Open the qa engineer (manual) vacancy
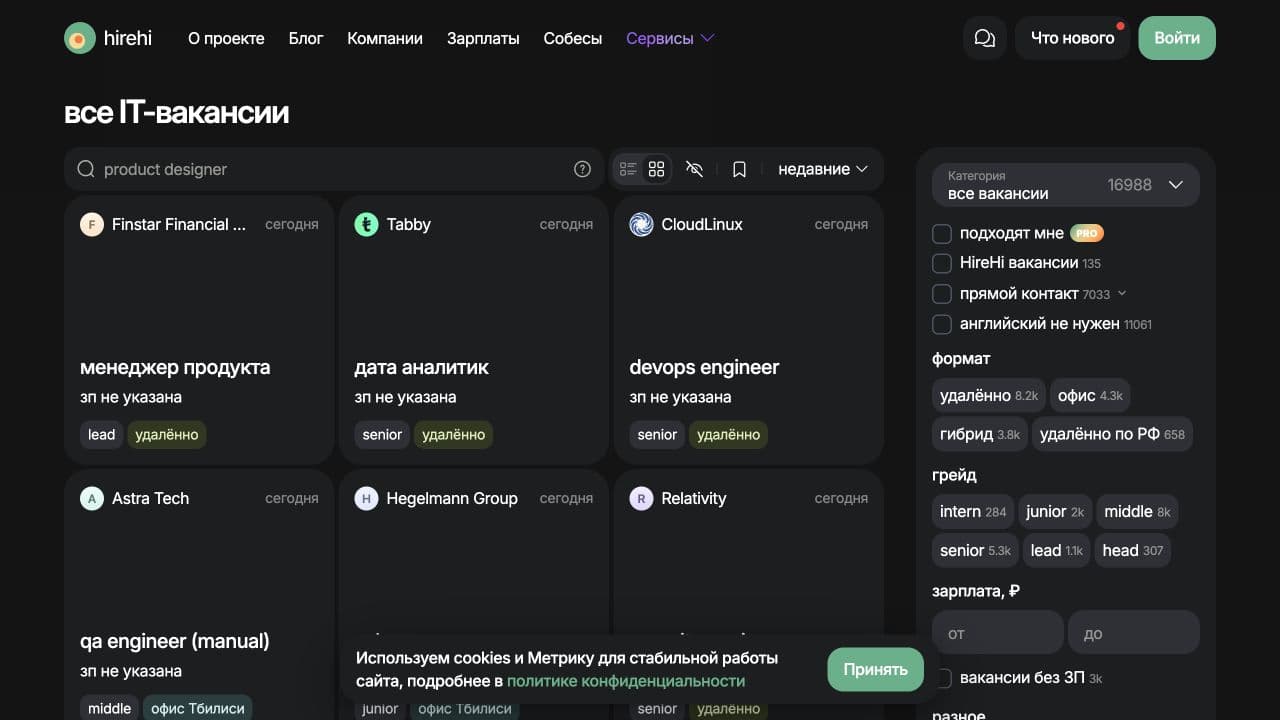The image size is (1280, 720). click(175, 641)
